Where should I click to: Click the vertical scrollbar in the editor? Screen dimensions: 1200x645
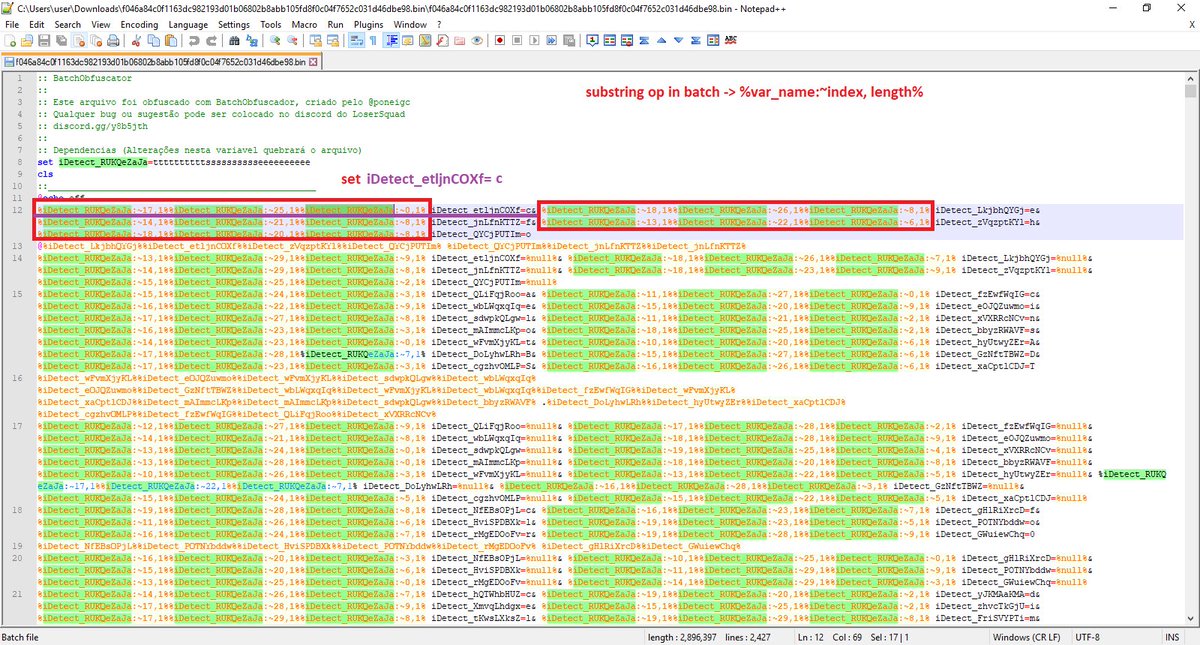(1192, 350)
